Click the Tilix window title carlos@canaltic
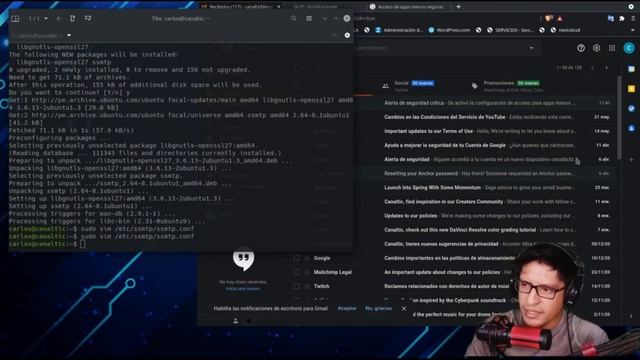This screenshot has height=360, width=640. pos(181,19)
